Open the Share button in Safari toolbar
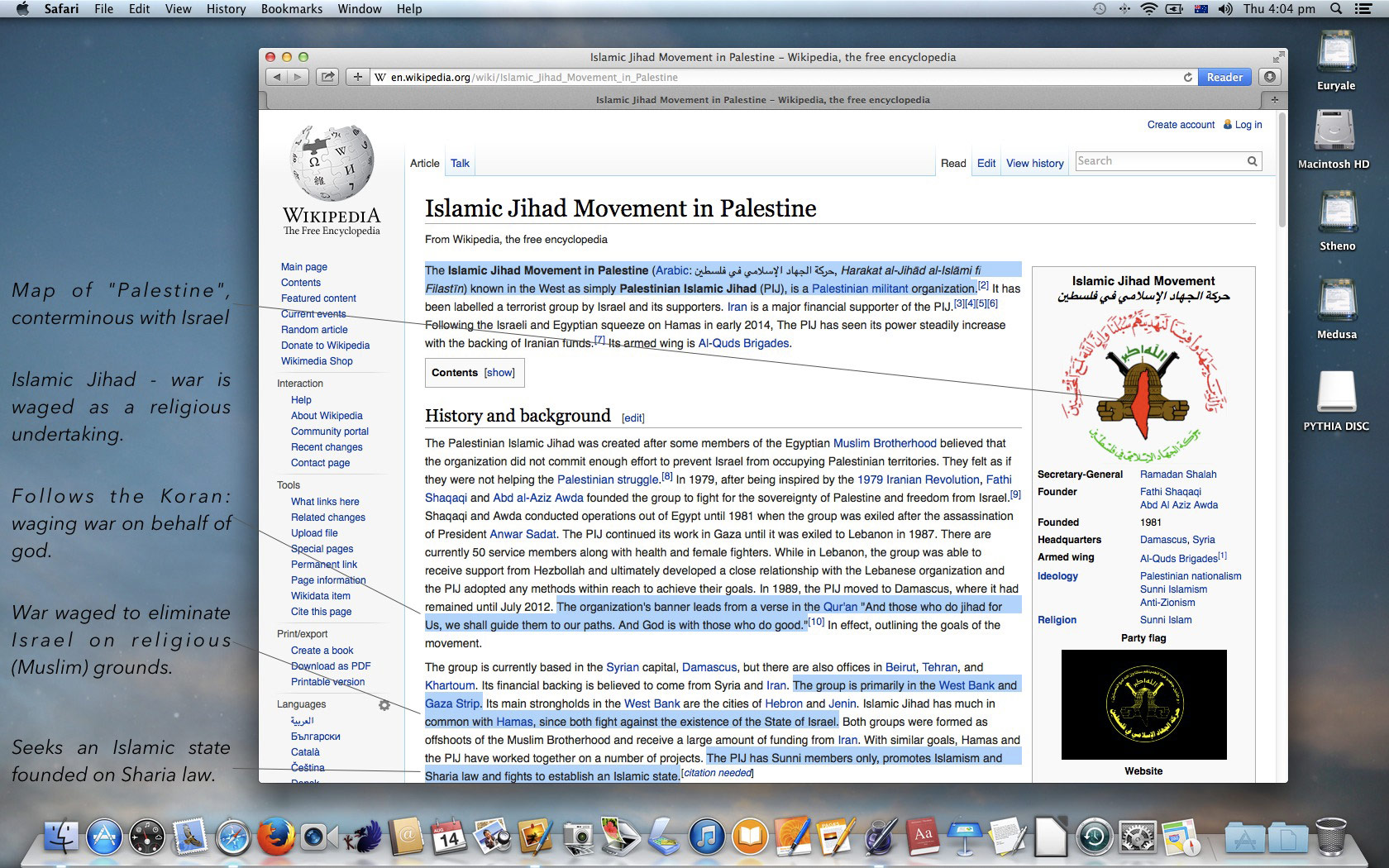Viewport: 1389px width, 868px height. click(x=328, y=77)
